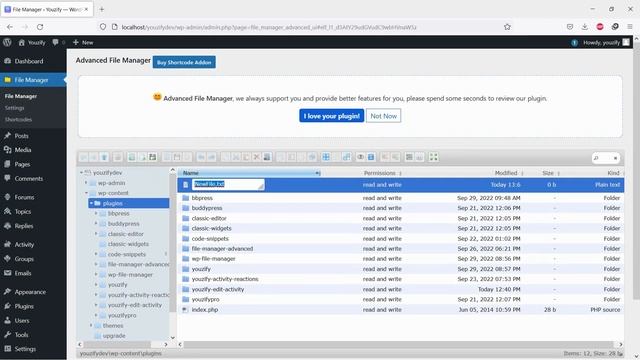Select the wp-file-manager folder in tree
The width and height of the screenshot is (640, 360).
point(130,275)
